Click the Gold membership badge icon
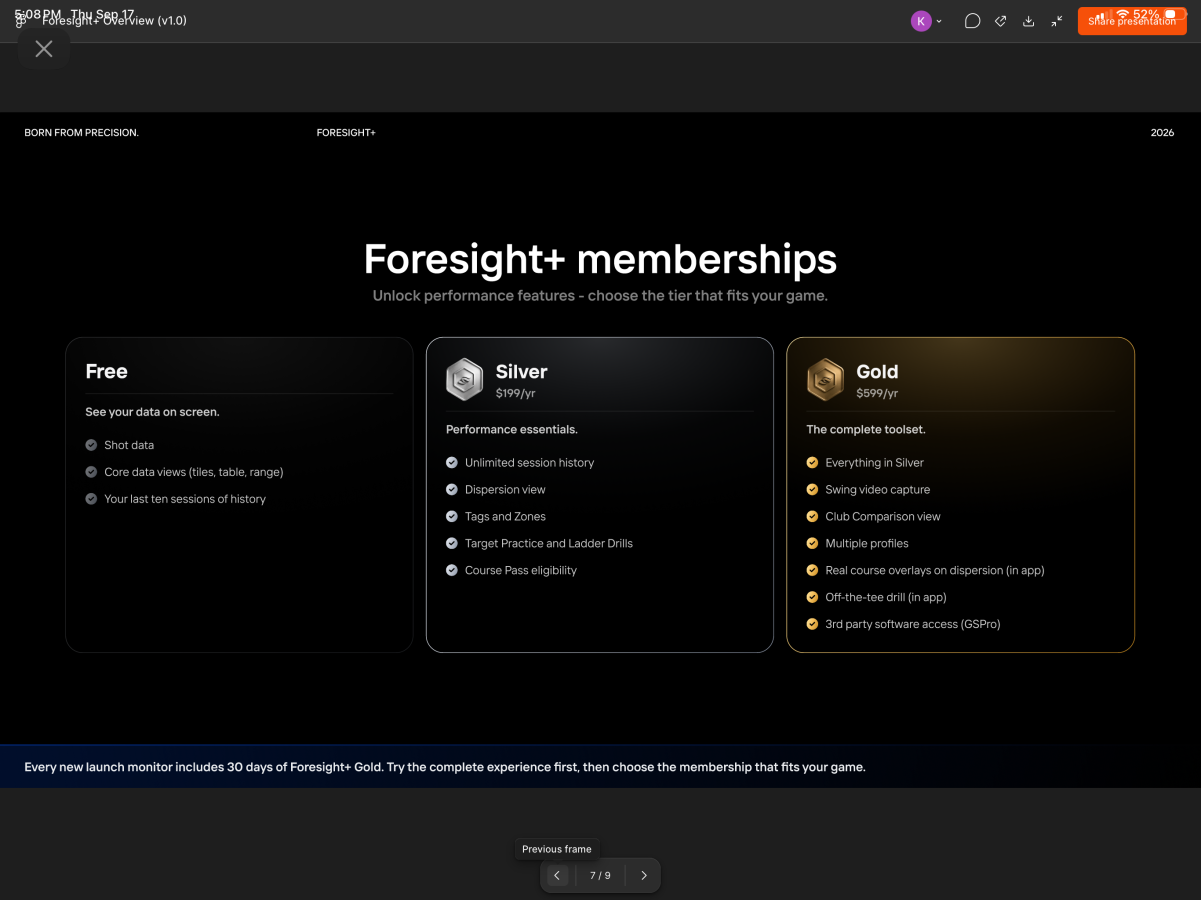This screenshot has width=1201, height=900. click(x=825, y=380)
